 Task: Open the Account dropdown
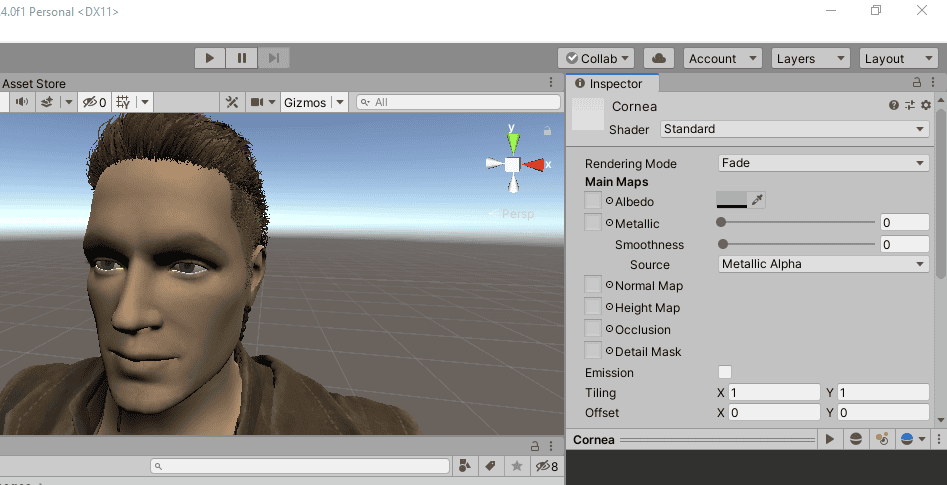(x=722, y=58)
